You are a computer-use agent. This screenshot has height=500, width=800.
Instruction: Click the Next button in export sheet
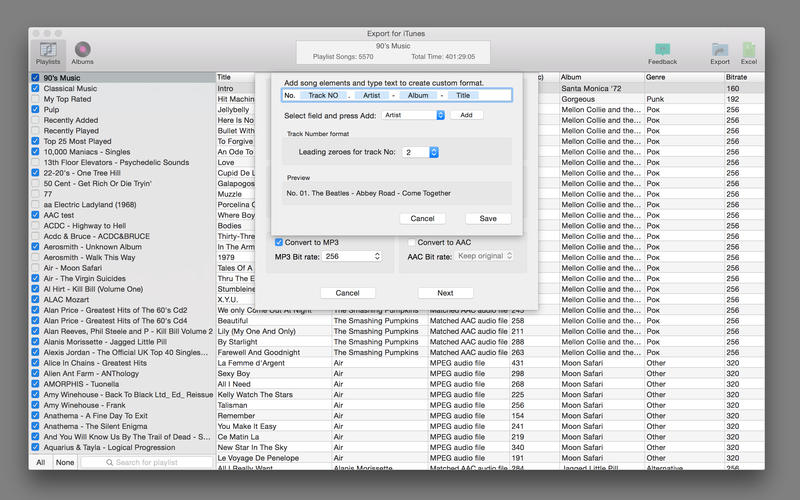(445, 293)
